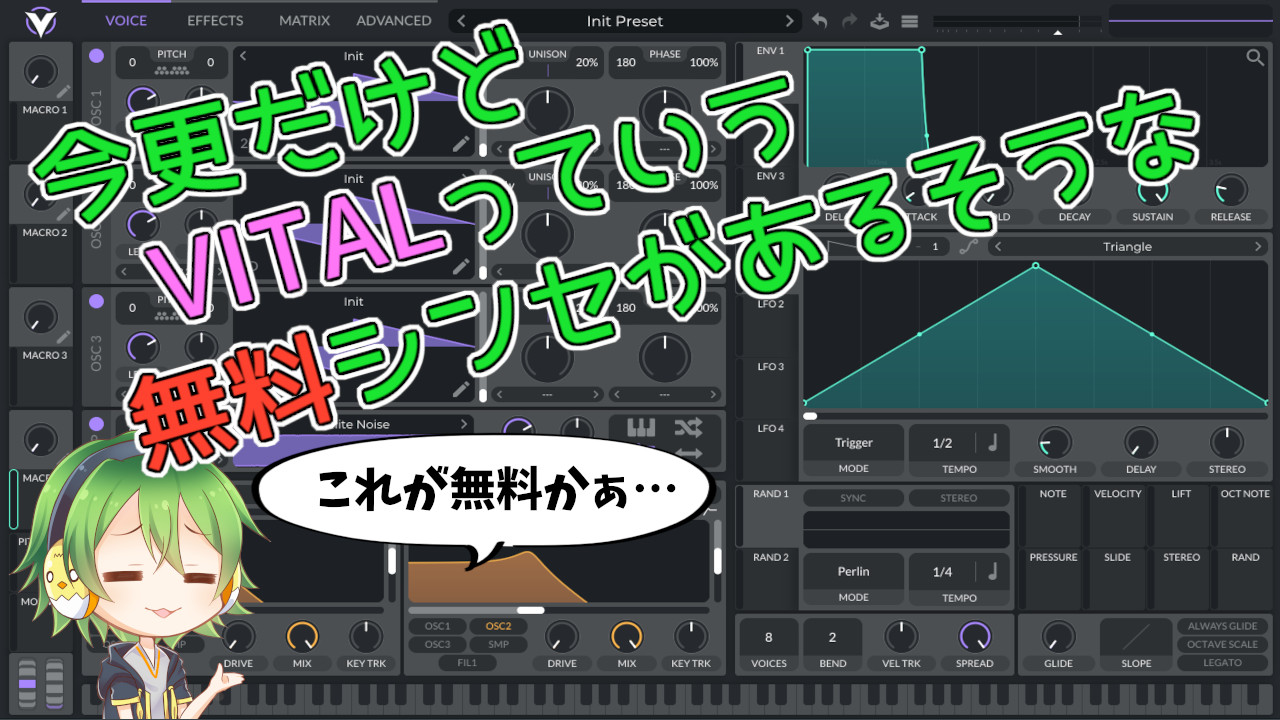Open OSC 1 wavetable editor pencil
The image size is (1280, 720).
point(461,144)
